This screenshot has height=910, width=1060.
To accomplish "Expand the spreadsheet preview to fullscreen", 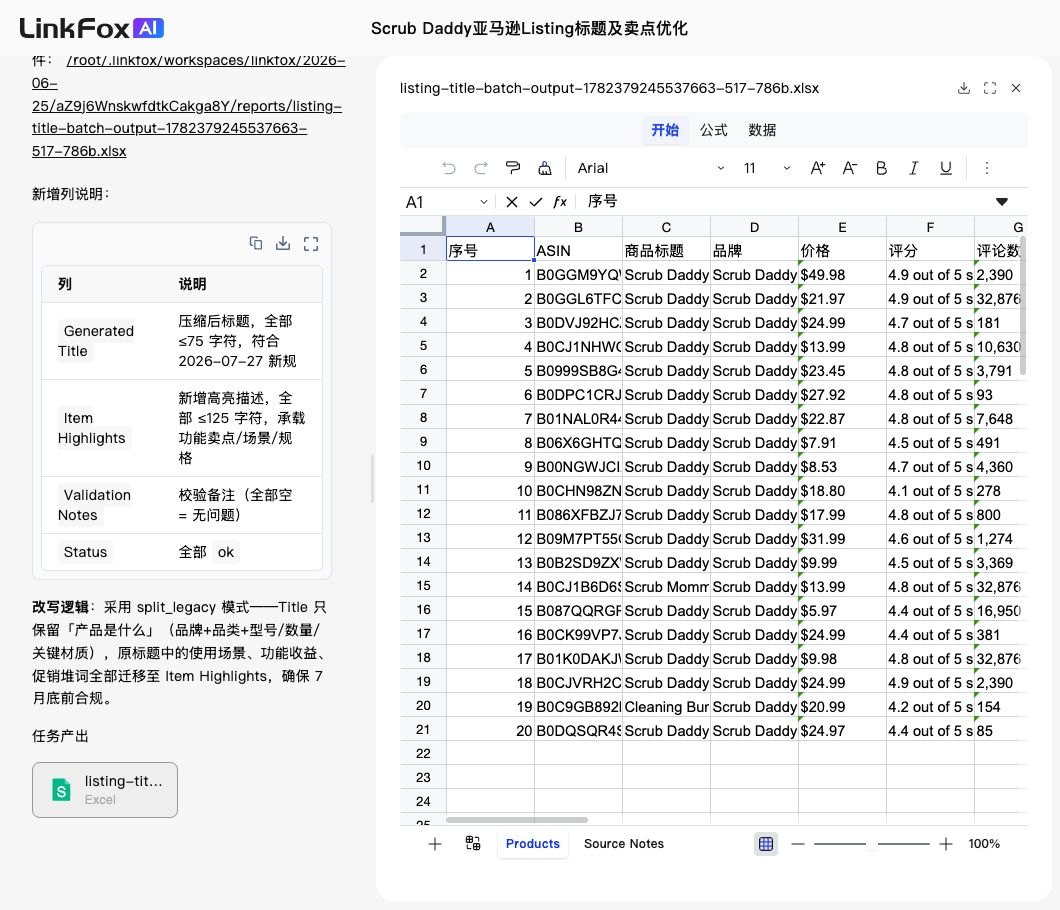I will pyautogui.click(x=990, y=88).
